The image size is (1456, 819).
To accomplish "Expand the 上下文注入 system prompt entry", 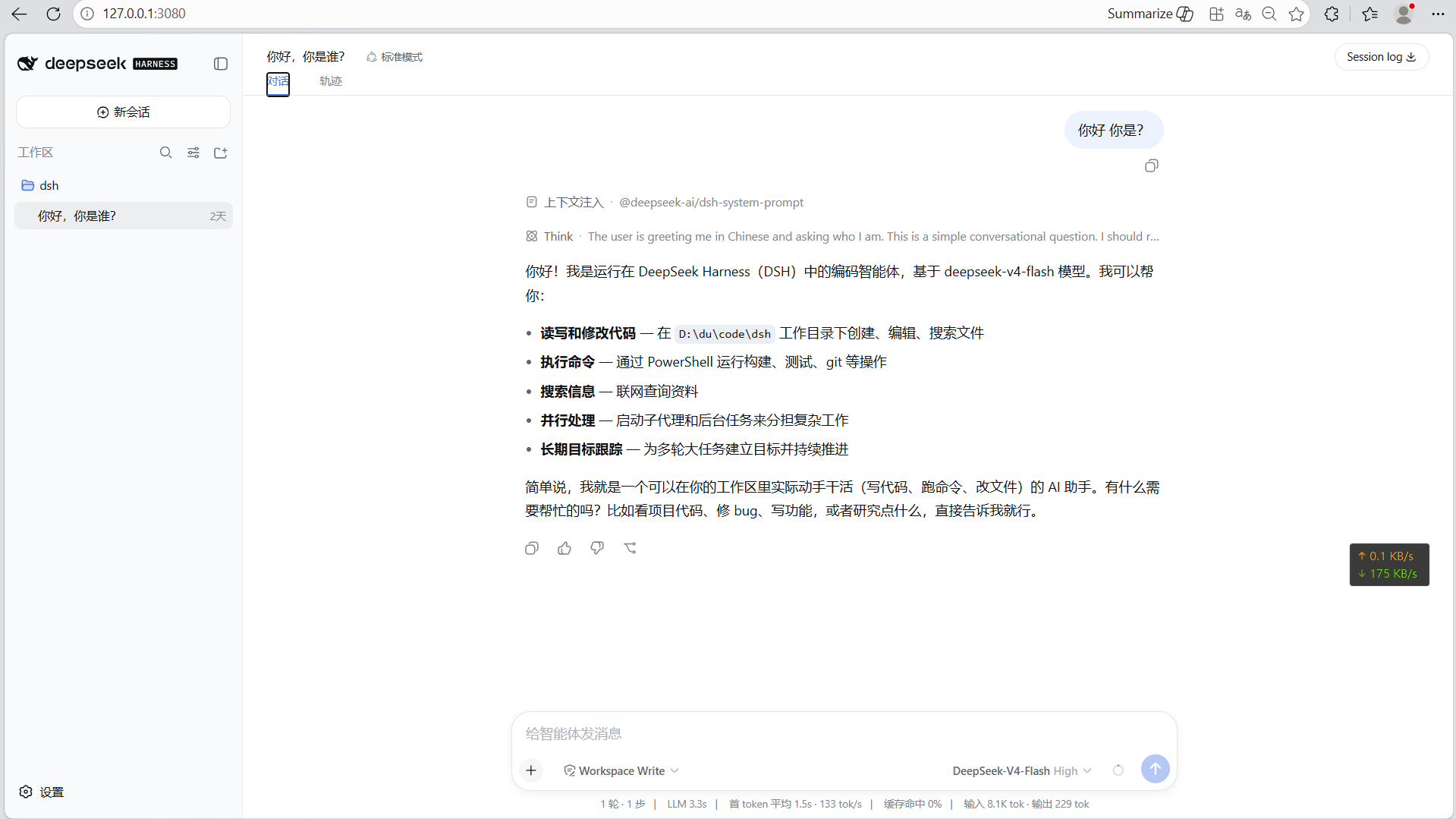I will (x=665, y=203).
